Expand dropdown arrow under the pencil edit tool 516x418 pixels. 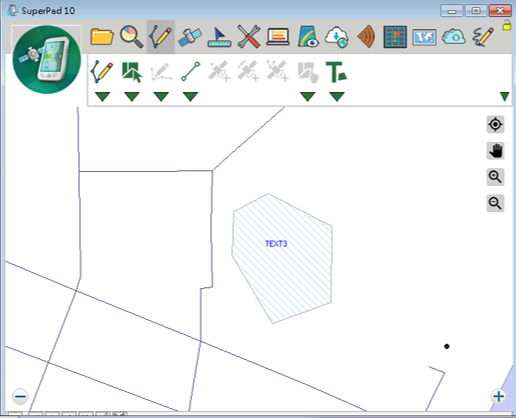coord(102,97)
